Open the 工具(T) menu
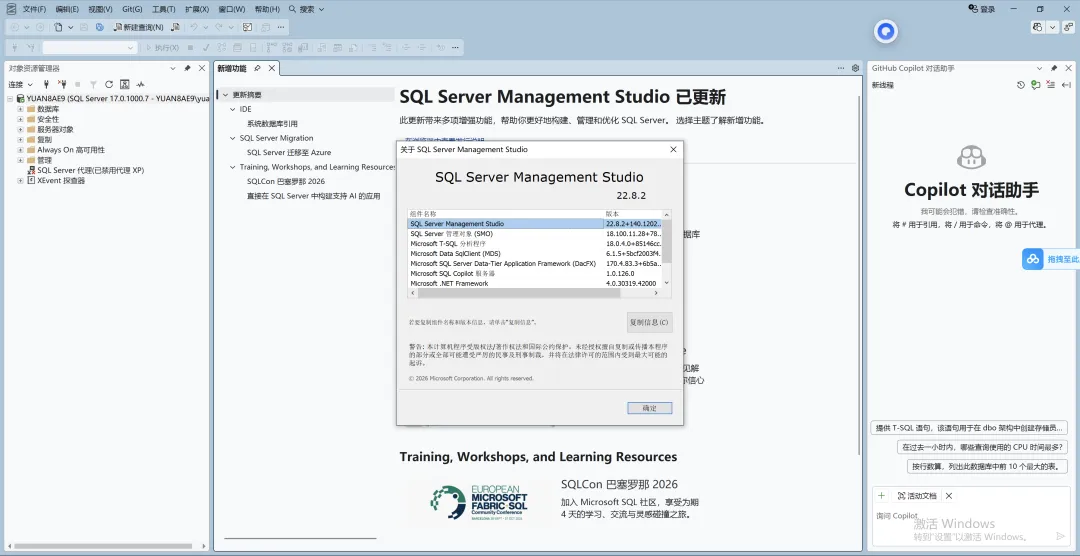This screenshot has width=1080, height=556. [x=164, y=9]
